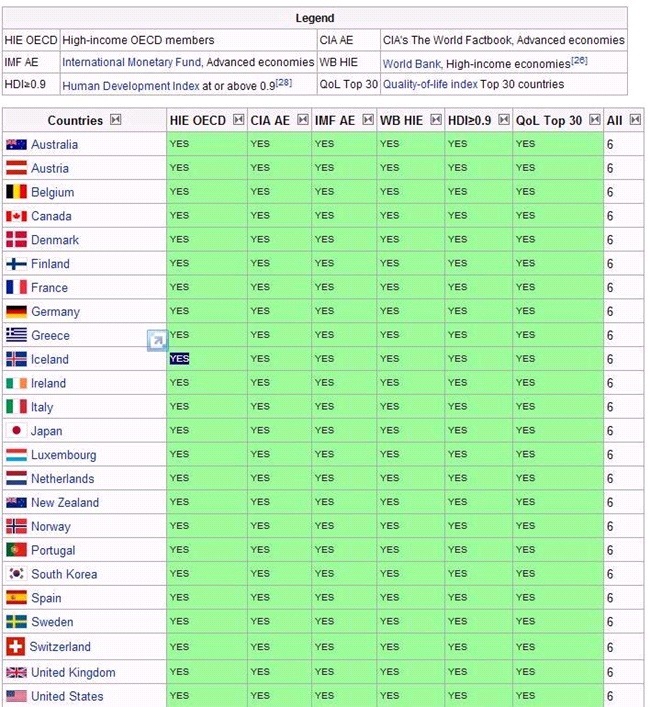Click the highlighted YES in Iceland row
The height and width of the screenshot is (707, 650).
pyautogui.click(x=179, y=359)
